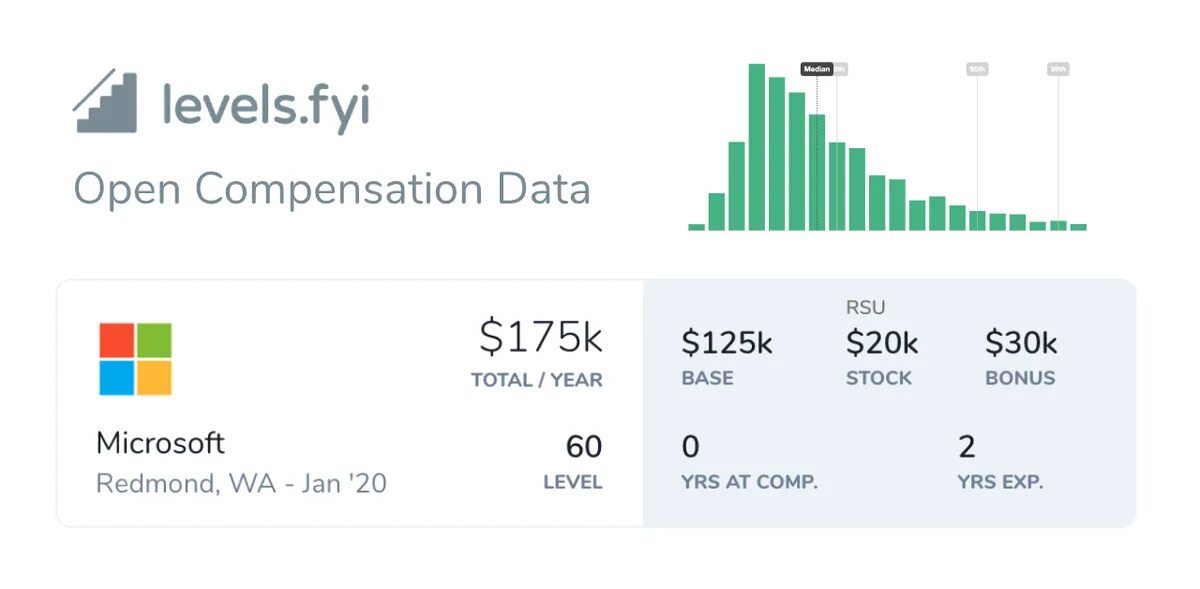Click the $125k base salary value
The width and height of the screenshot is (1200, 589).
(726, 343)
